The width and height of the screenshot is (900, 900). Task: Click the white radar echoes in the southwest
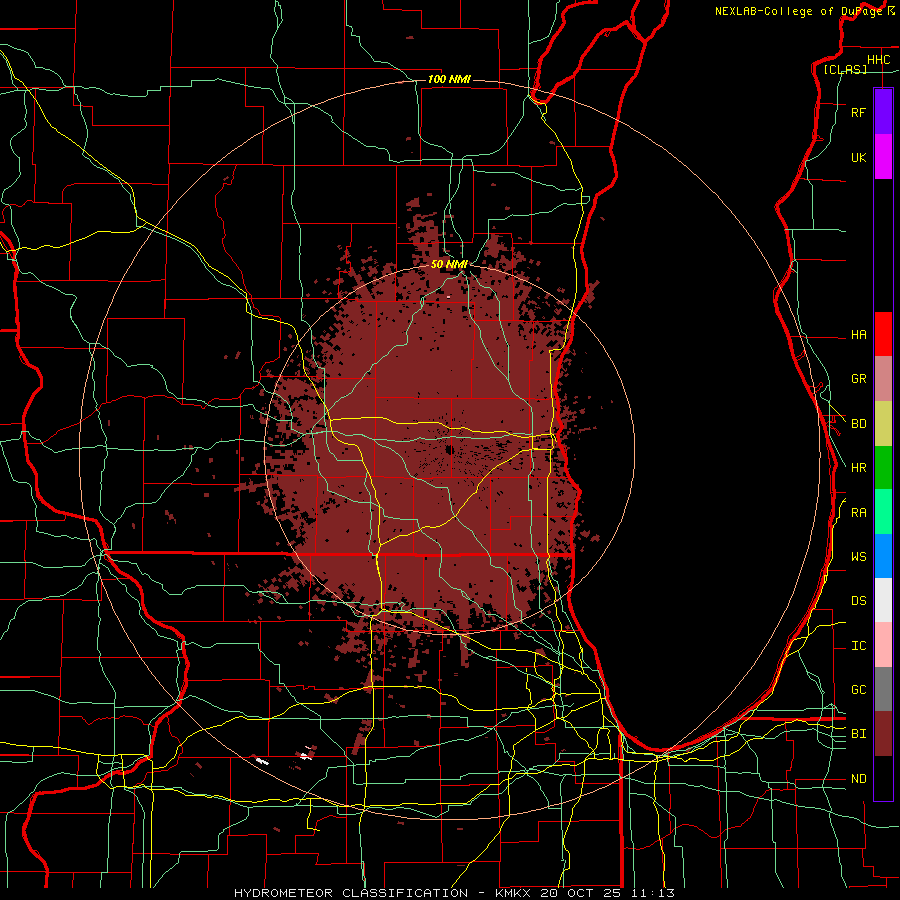pos(262,761)
